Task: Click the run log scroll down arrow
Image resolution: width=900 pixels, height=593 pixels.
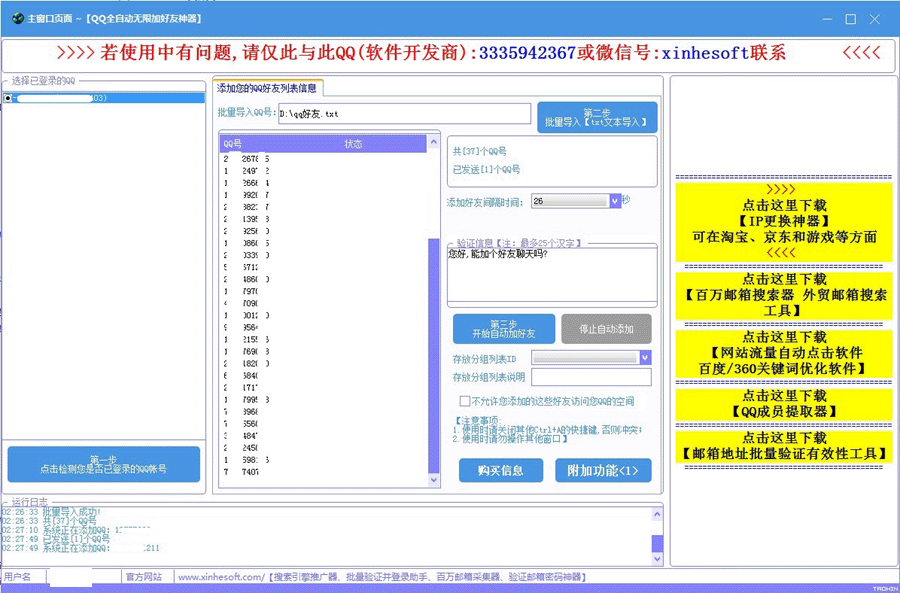Action: (x=657, y=558)
